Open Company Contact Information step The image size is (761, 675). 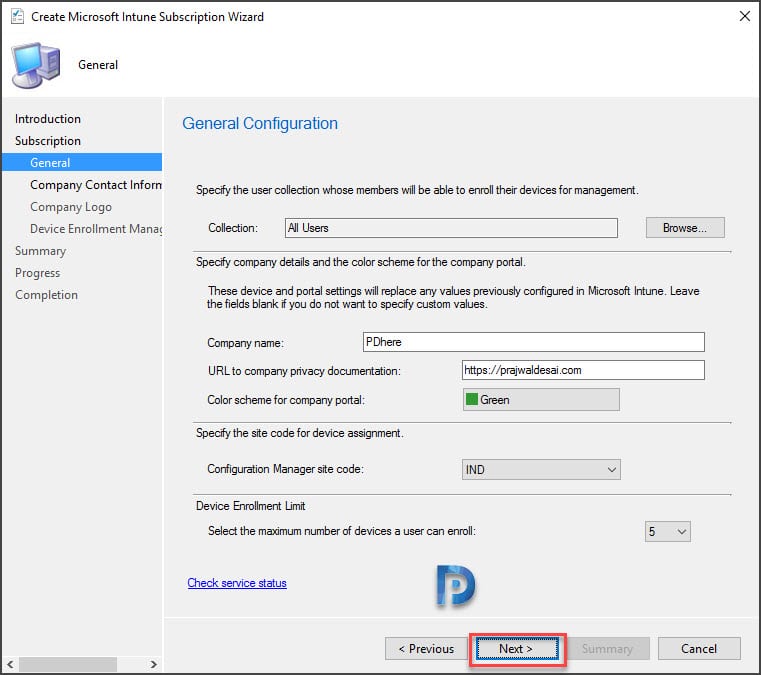[x=96, y=185]
